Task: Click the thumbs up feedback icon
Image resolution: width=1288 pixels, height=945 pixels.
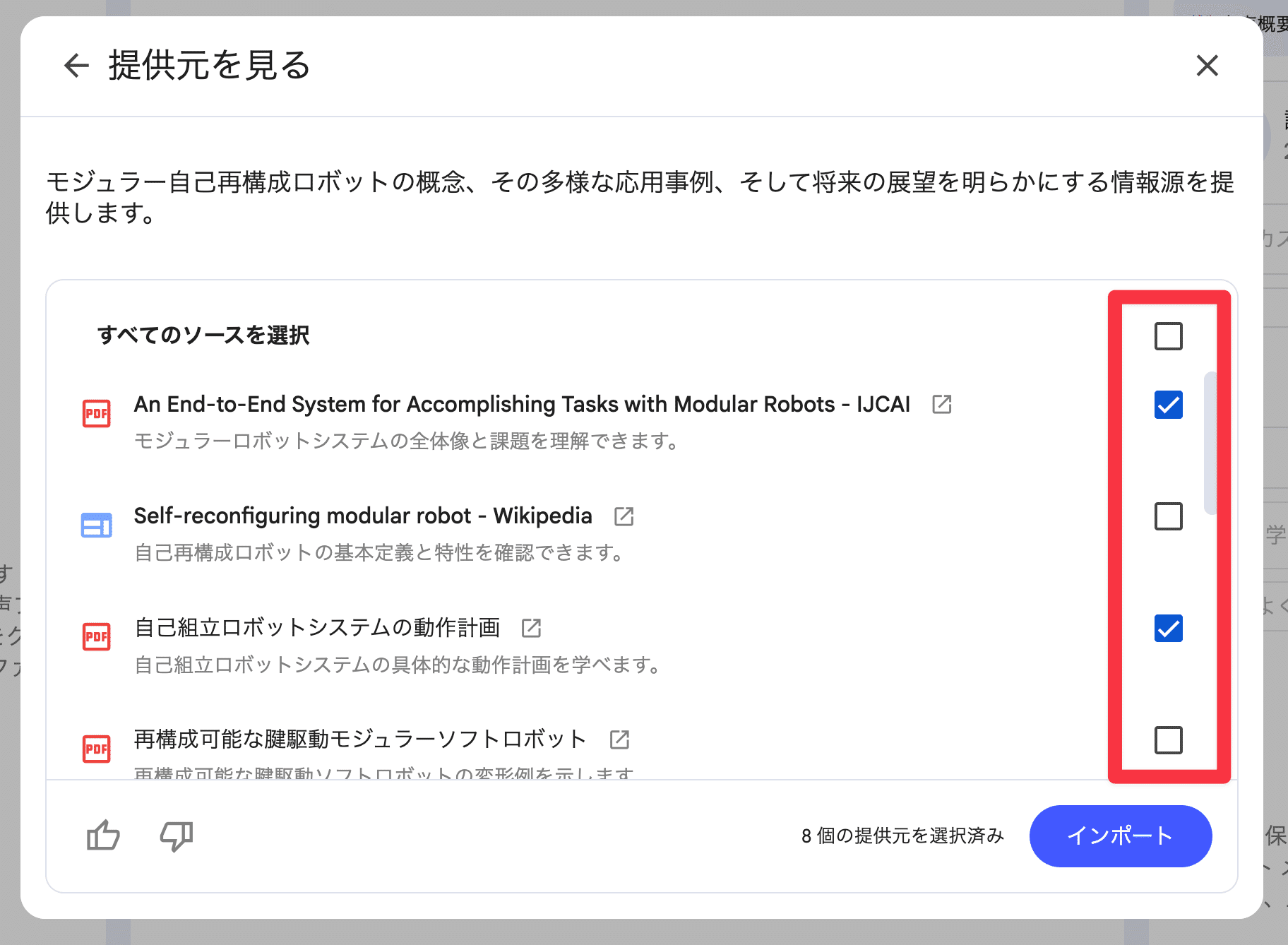Action: coord(103,836)
